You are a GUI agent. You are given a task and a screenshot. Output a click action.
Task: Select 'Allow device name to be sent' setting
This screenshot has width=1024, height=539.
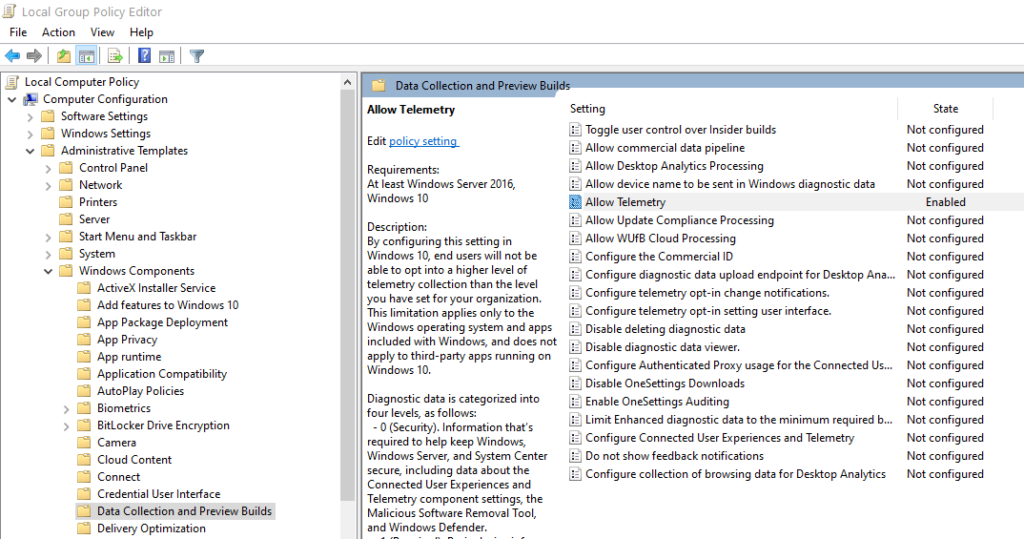[x=730, y=184]
